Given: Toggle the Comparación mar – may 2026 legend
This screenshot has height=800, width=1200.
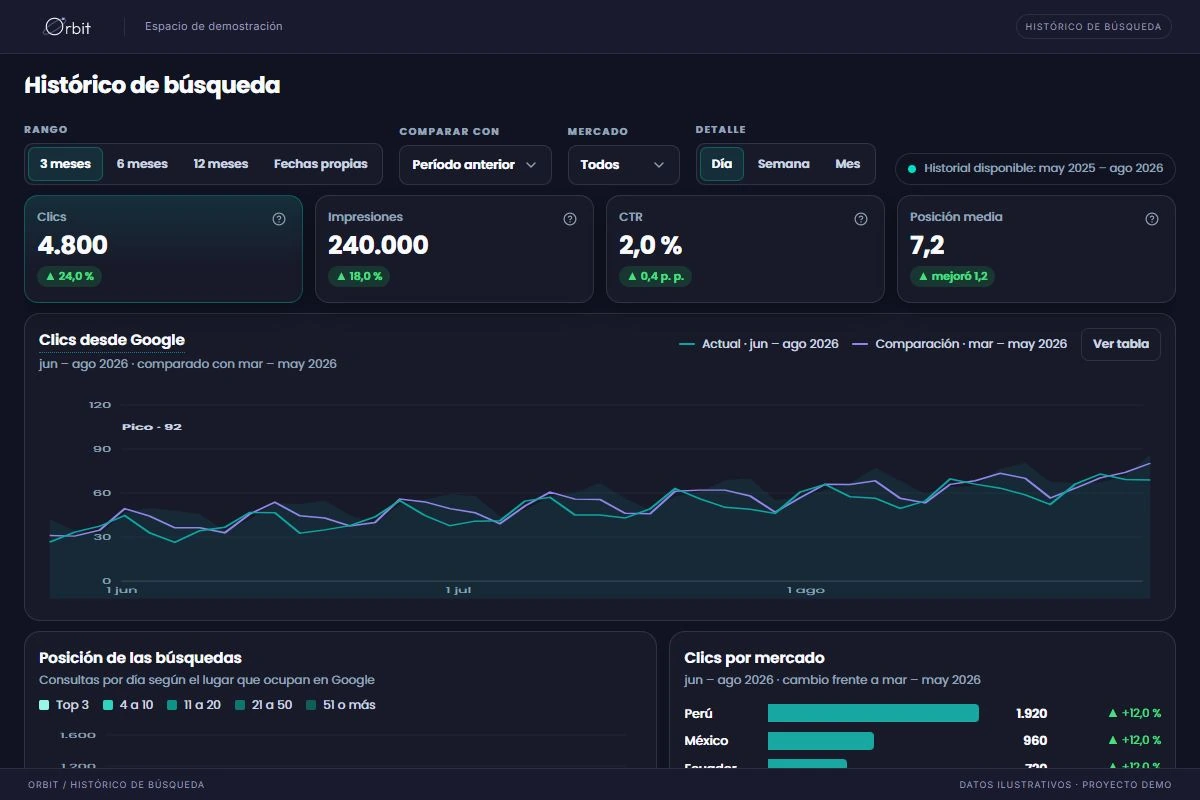Looking at the screenshot, I should point(960,344).
